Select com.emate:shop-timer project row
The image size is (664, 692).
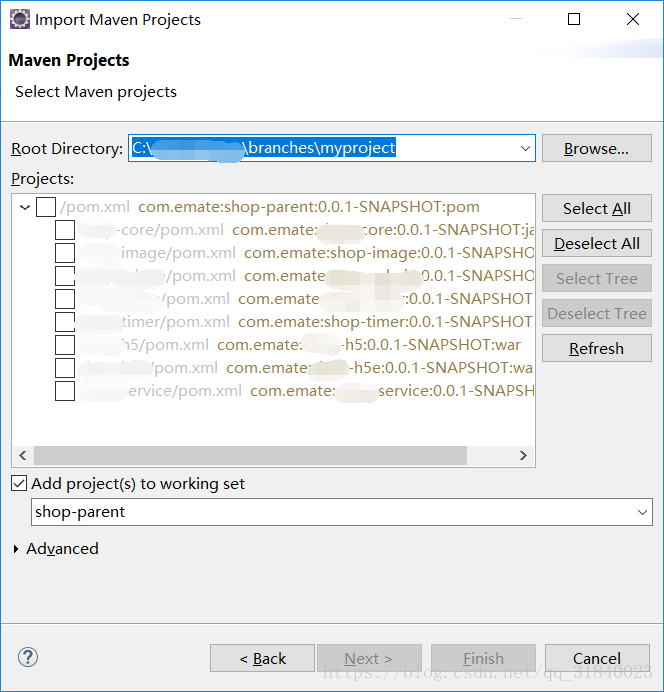coord(306,322)
